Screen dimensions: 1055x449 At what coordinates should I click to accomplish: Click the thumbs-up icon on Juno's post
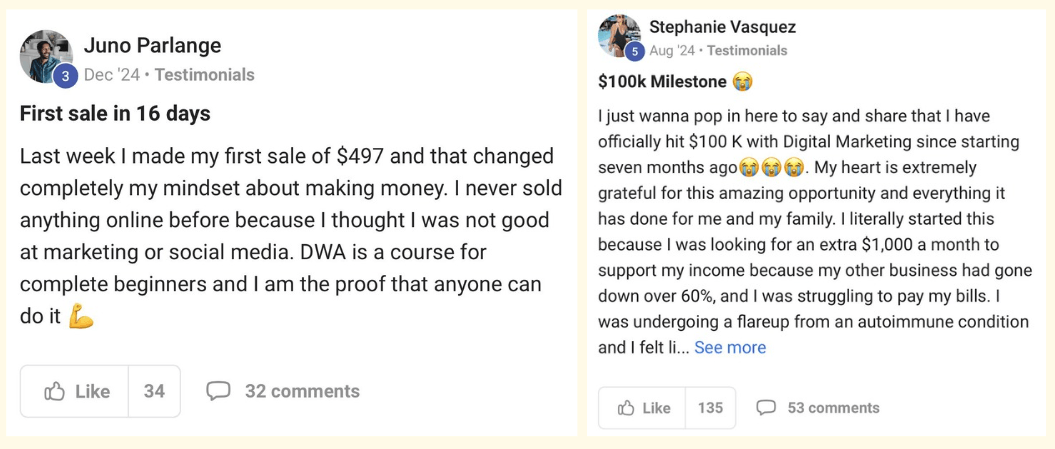[54, 391]
